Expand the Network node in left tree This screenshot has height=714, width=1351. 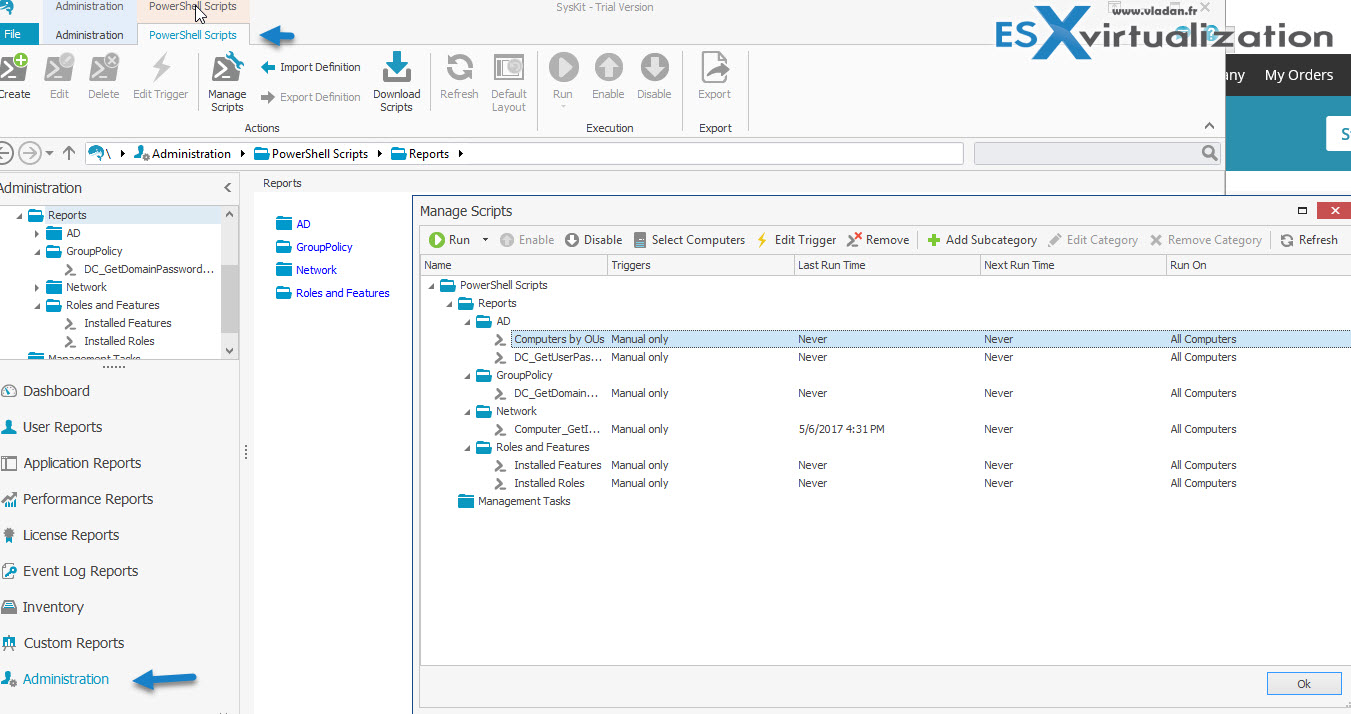pyautogui.click(x=37, y=287)
